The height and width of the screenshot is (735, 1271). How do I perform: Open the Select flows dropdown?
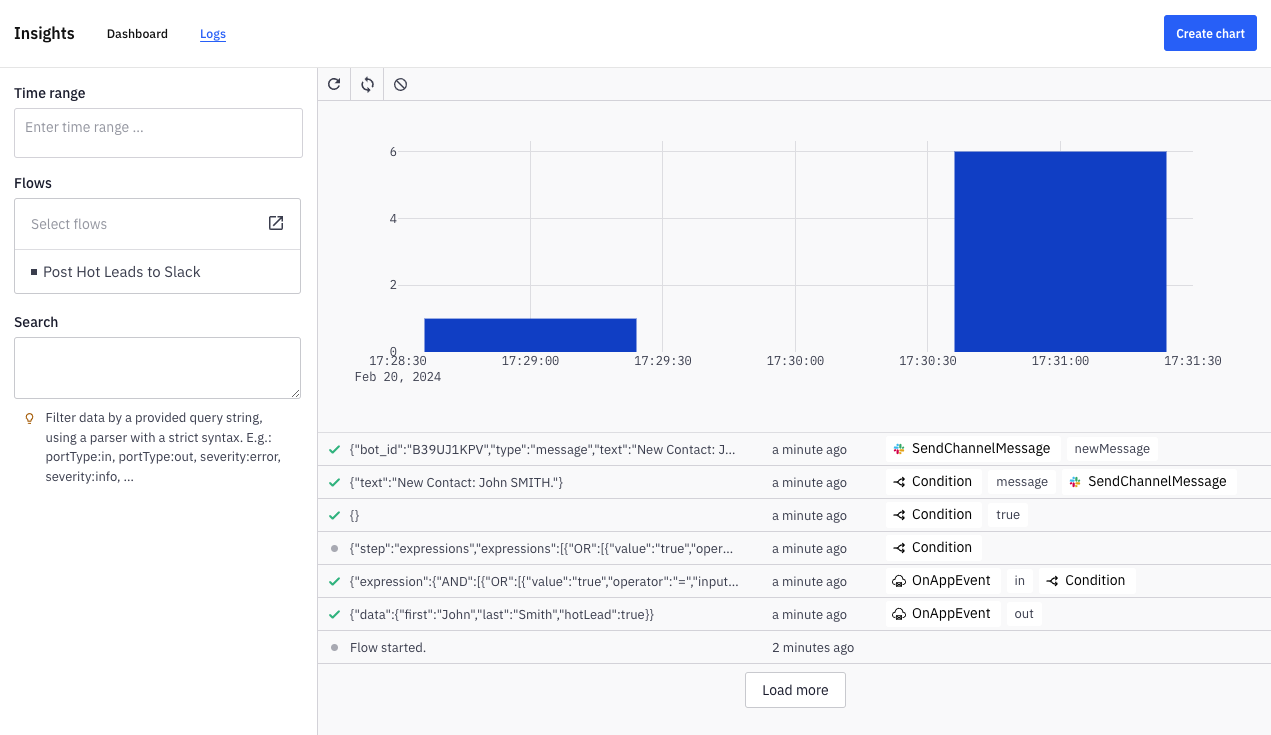(x=140, y=224)
